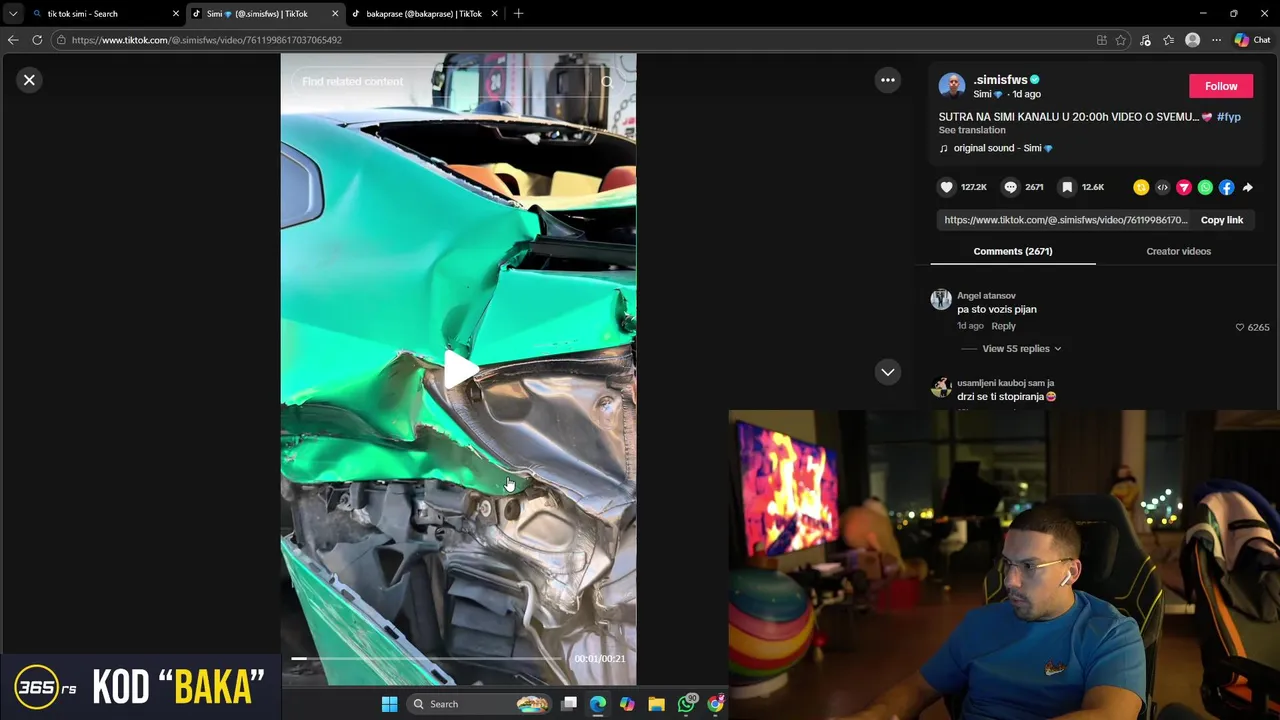1280x720 pixels.
Task: Get embed code icon
Action: click(1162, 187)
